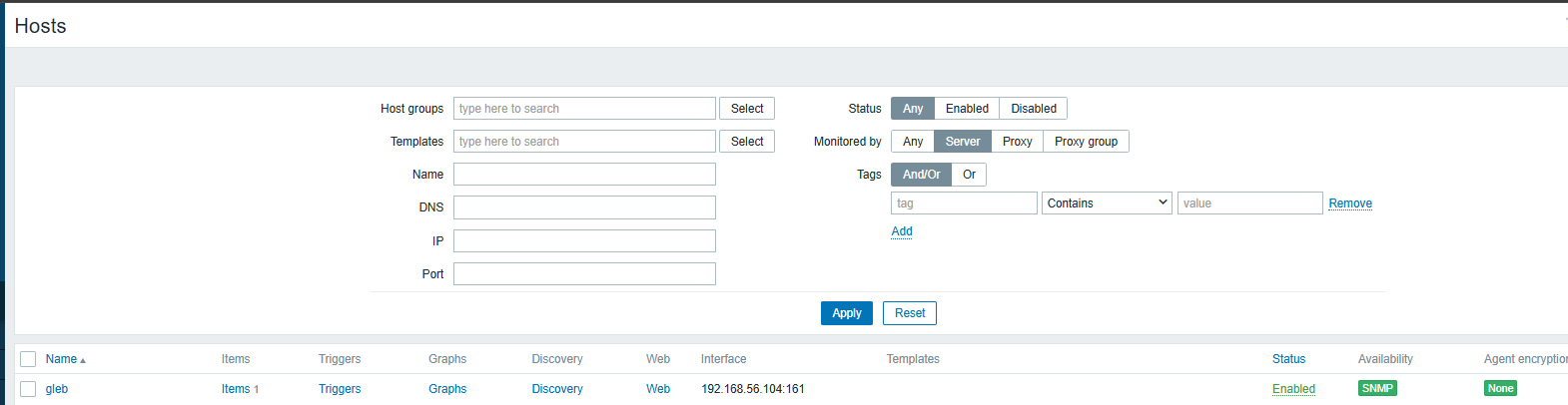Reset the host filter
The width and height of the screenshot is (1568, 405).
[x=909, y=313]
